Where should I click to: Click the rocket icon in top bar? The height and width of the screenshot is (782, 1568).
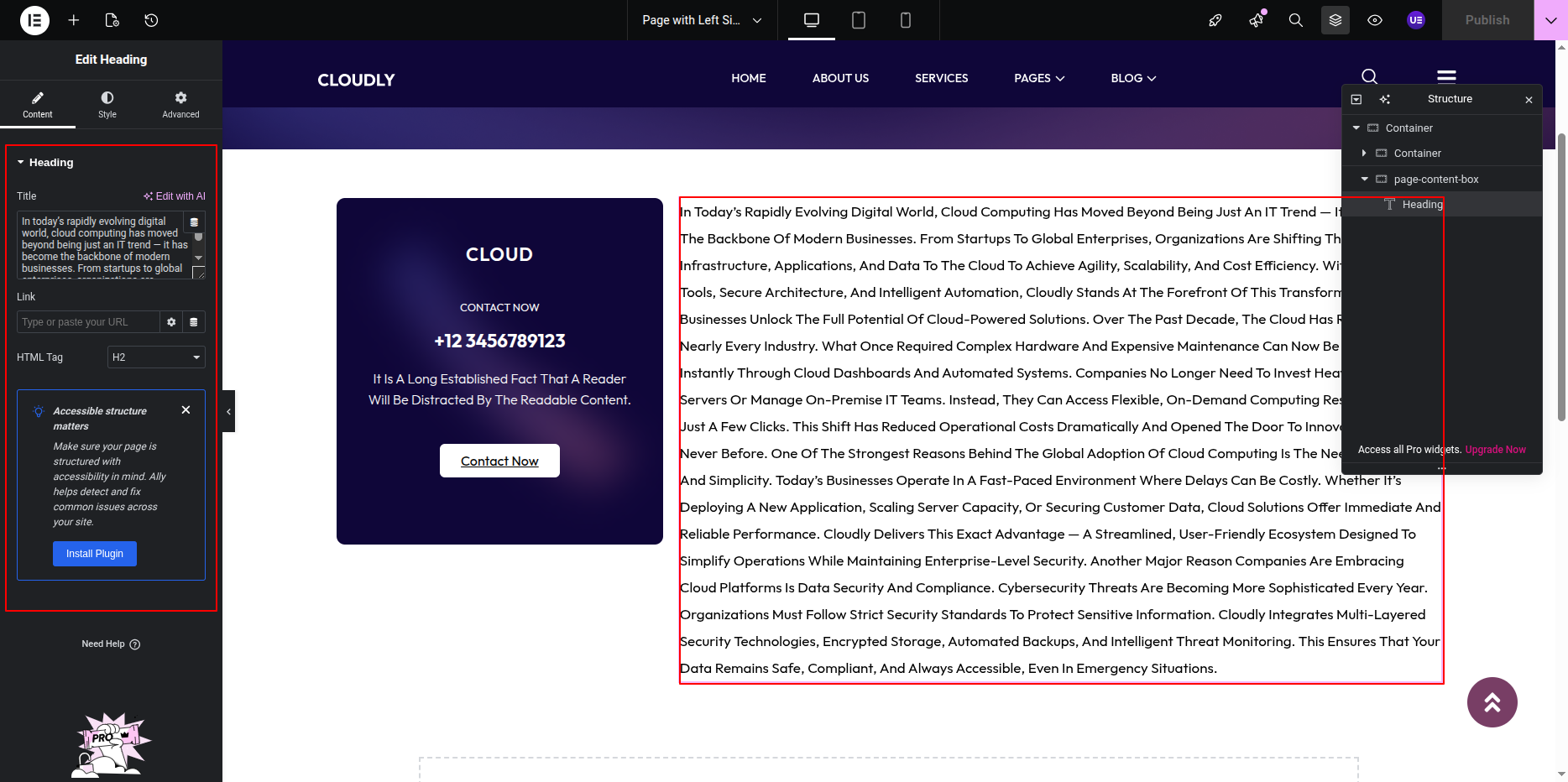[1215, 20]
